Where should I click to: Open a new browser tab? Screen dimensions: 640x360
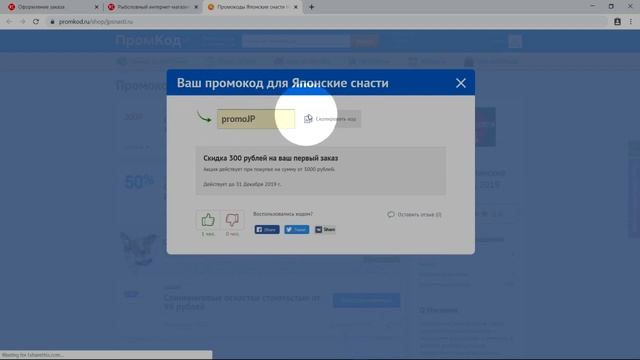click(311, 7)
